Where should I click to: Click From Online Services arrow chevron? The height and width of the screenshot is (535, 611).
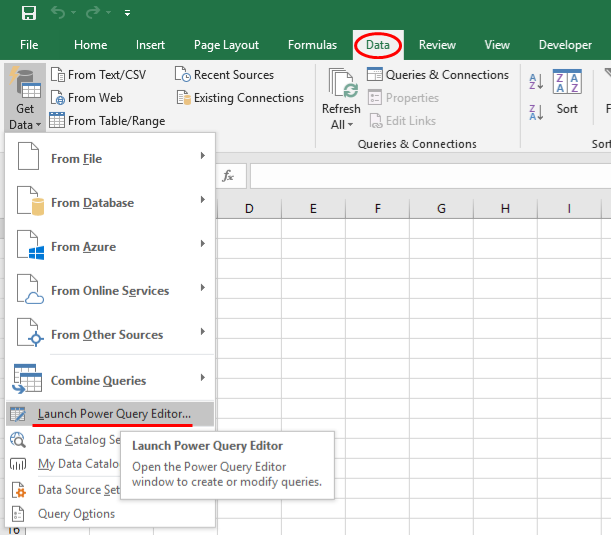(x=203, y=288)
